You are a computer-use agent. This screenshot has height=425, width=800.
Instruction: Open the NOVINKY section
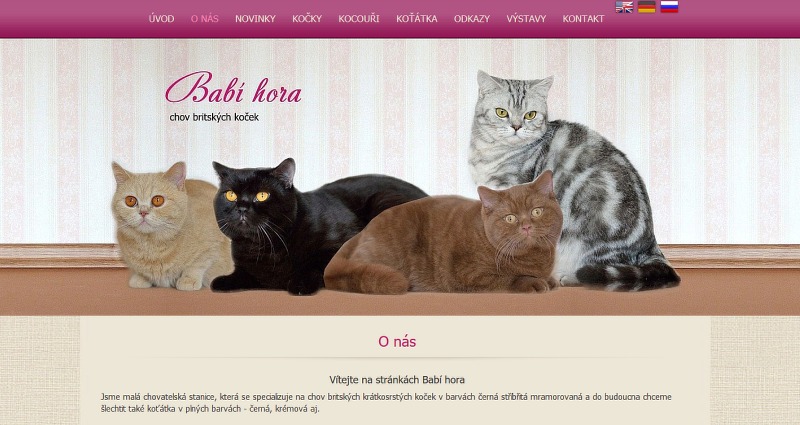point(255,19)
